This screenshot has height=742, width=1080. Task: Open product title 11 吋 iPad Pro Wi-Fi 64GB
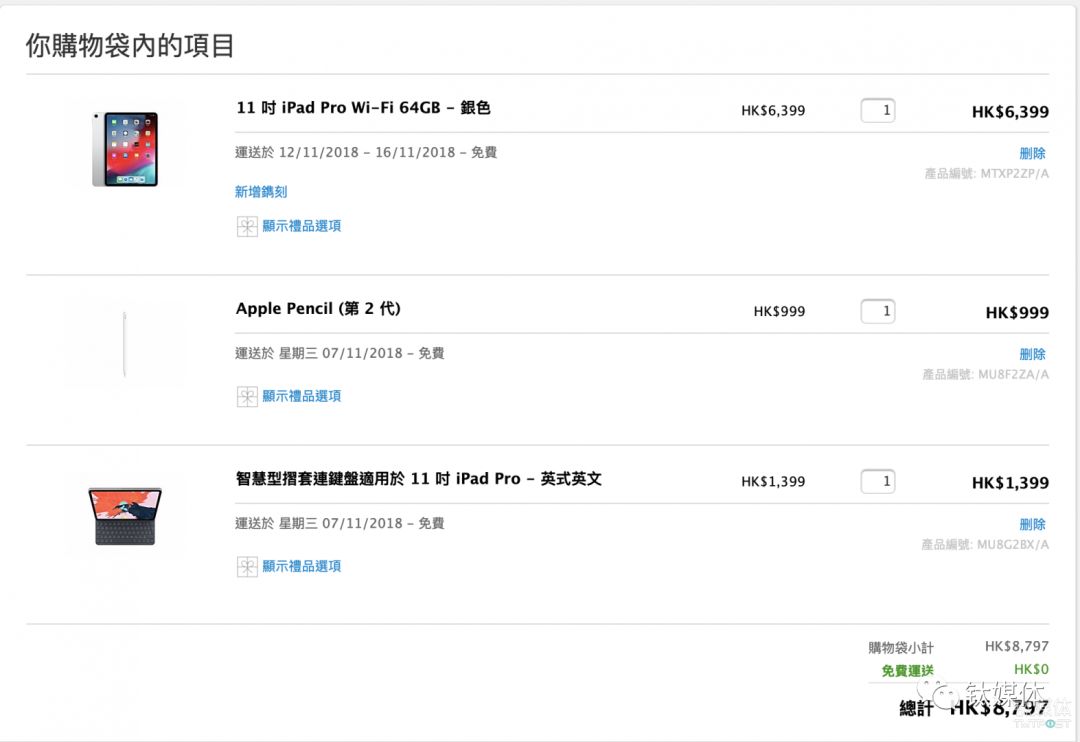[x=363, y=107]
